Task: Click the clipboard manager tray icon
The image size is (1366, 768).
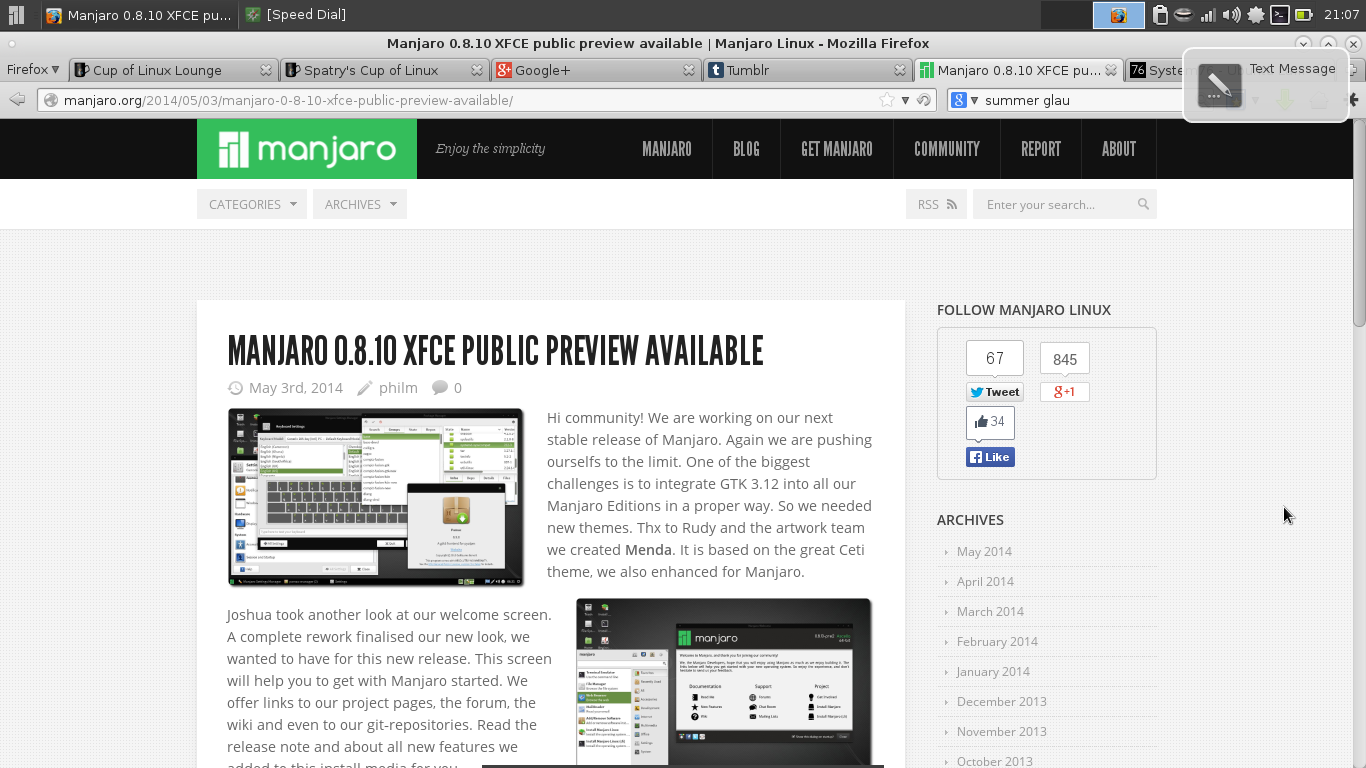Action: pos(1160,15)
